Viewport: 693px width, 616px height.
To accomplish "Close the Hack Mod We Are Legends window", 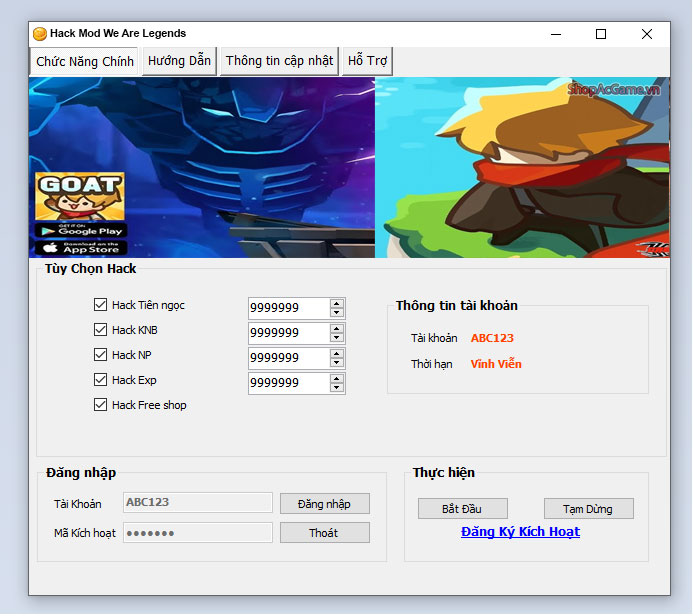I will point(647,34).
